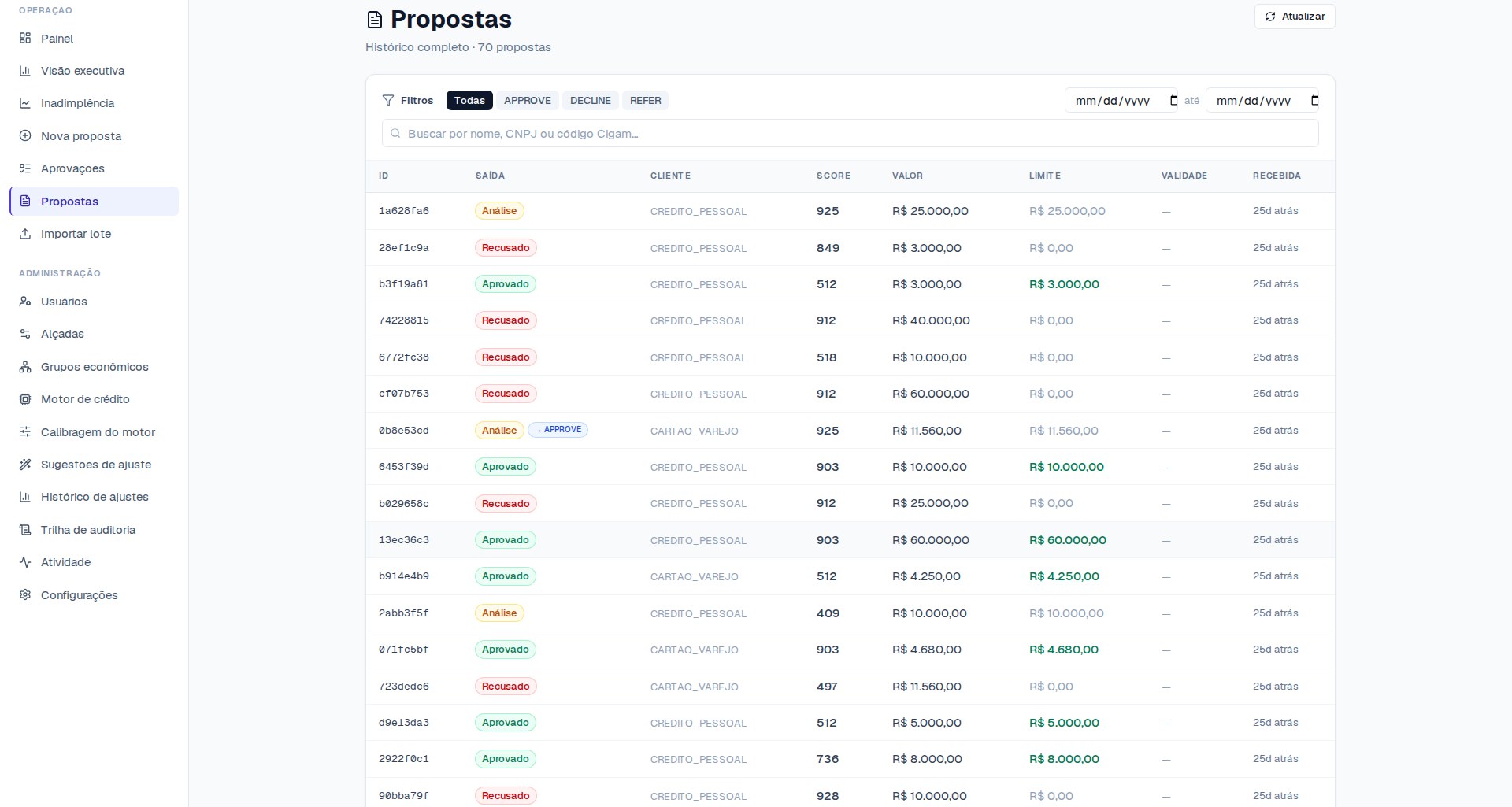
Task: Click the Aprovado badge of b3f19a81
Action: point(506,284)
